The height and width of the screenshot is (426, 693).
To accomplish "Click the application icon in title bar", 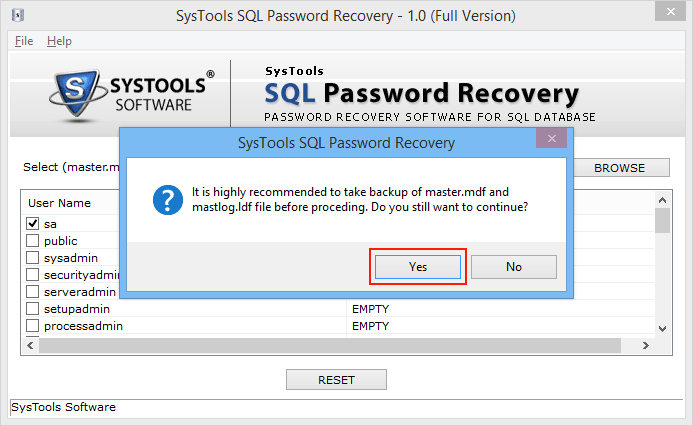I will [18, 15].
